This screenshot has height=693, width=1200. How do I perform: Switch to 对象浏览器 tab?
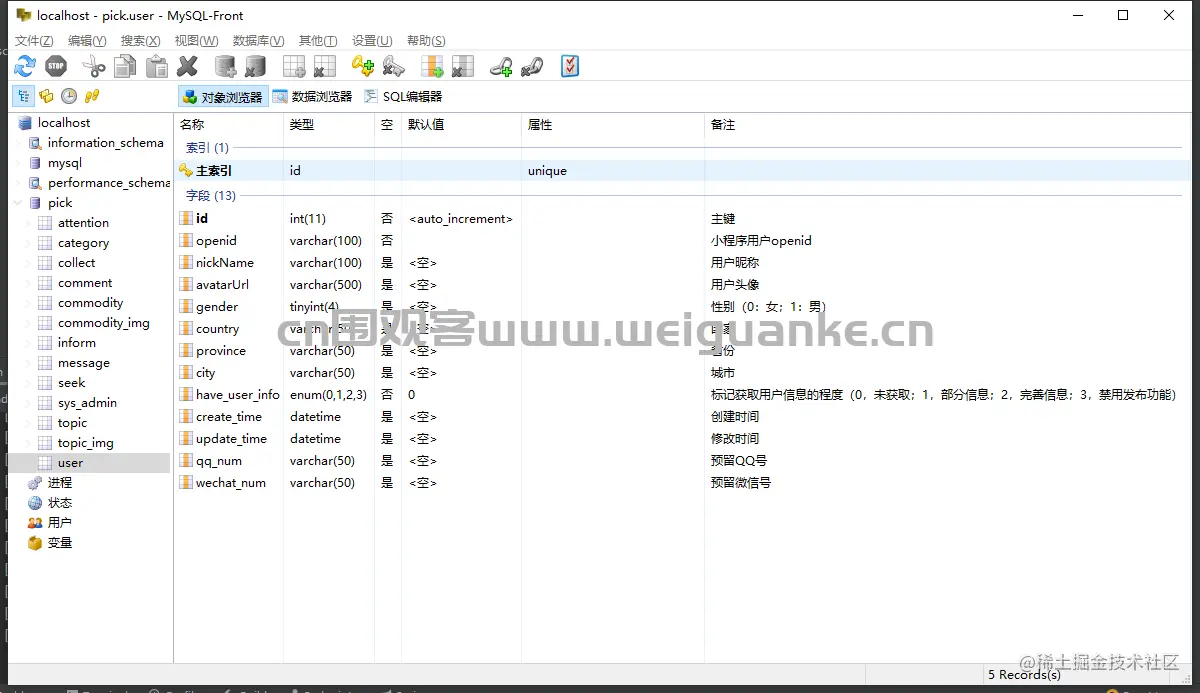tap(223, 97)
